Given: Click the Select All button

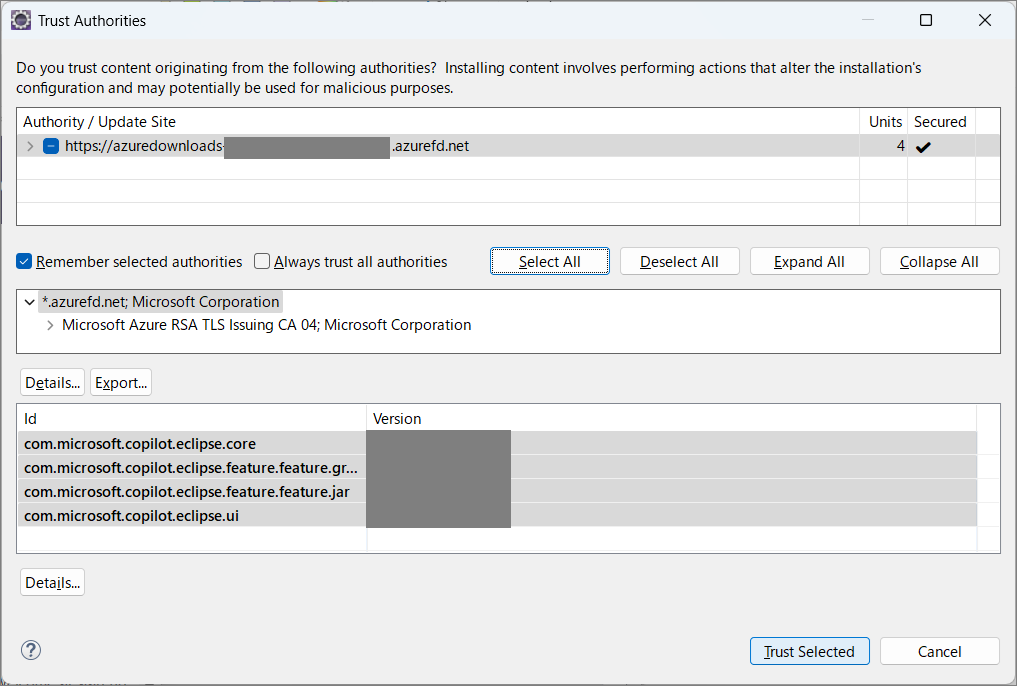Looking at the screenshot, I should (549, 261).
